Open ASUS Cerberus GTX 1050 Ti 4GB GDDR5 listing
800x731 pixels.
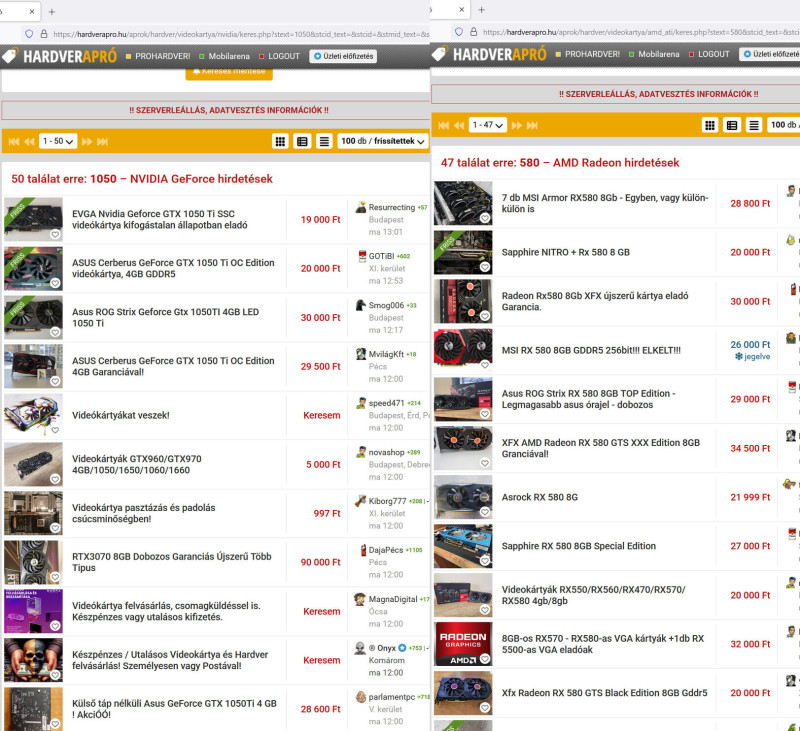[x=173, y=268]
